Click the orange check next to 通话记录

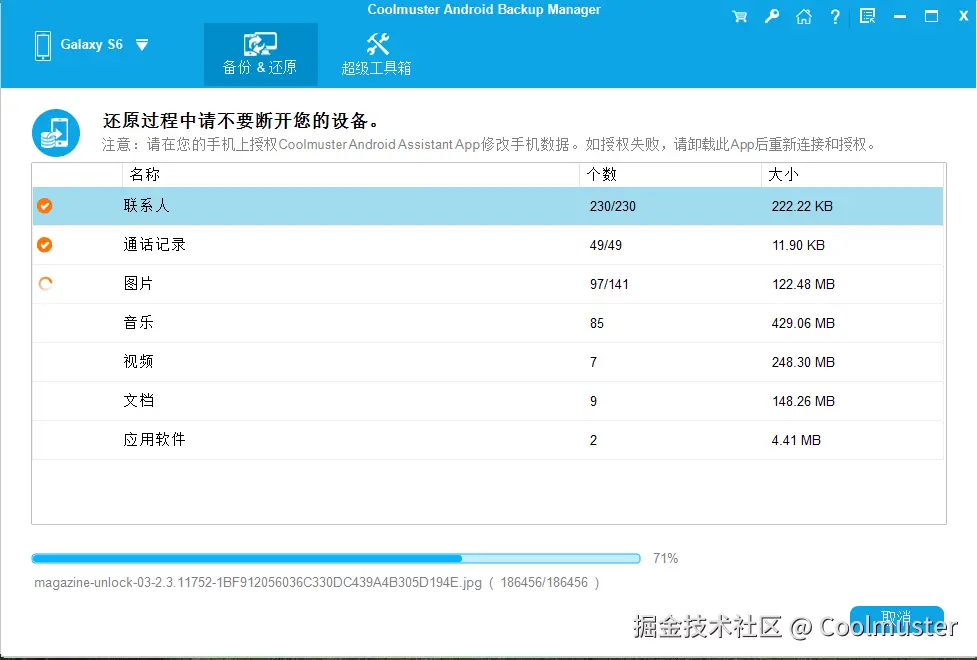click(x=44, y=245)
